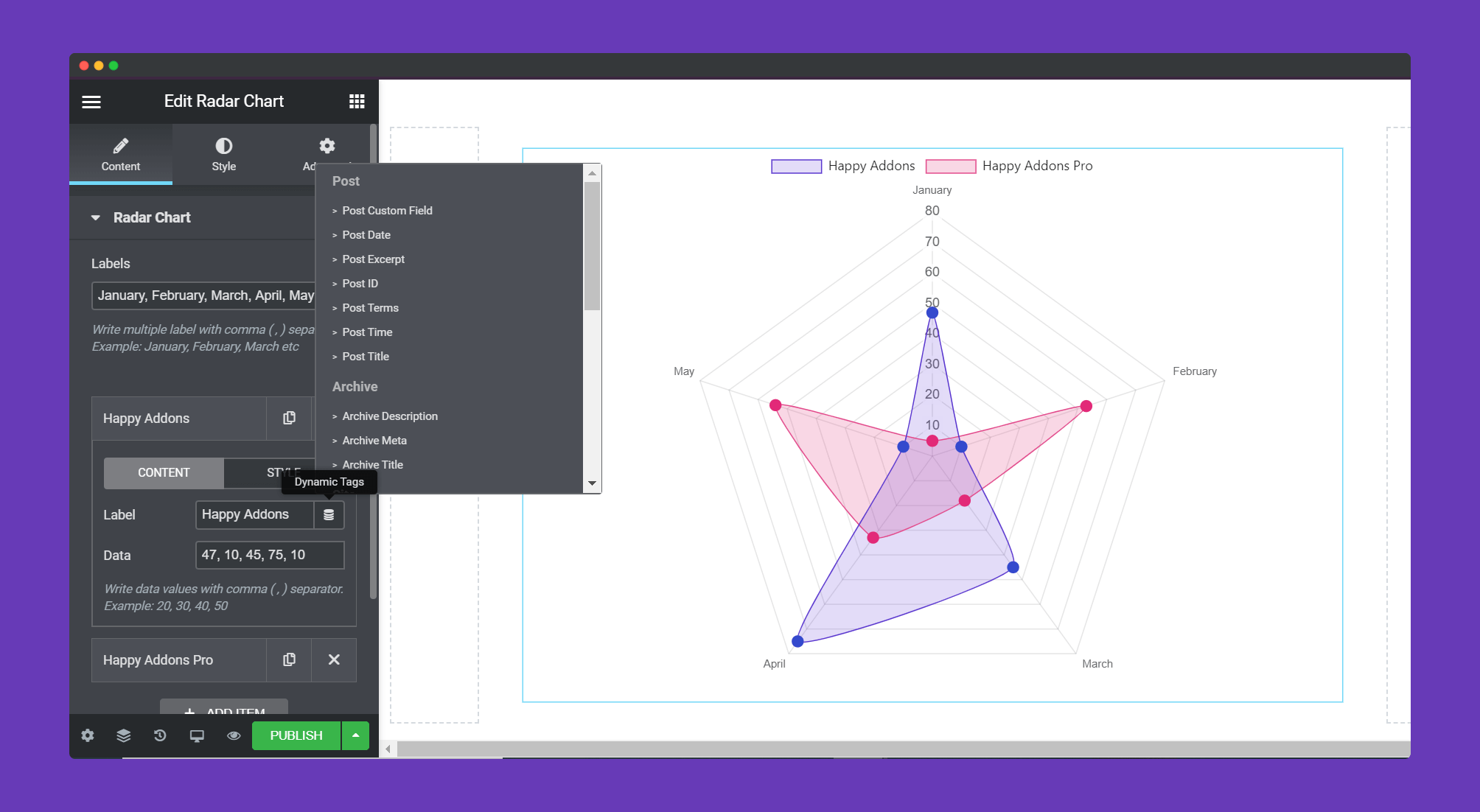Screen dimensions: 1480x812
Task: Choose Archive Title tag
Action: click(x=372, y=465)
